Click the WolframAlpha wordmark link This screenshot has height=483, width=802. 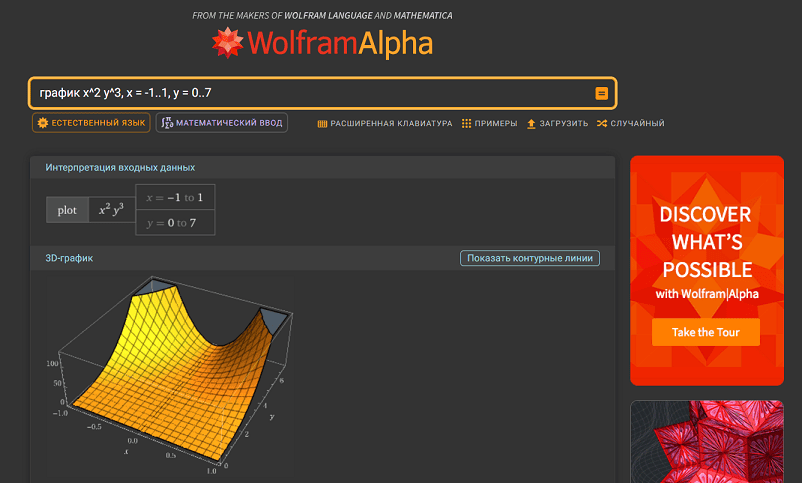coord(340,43)
